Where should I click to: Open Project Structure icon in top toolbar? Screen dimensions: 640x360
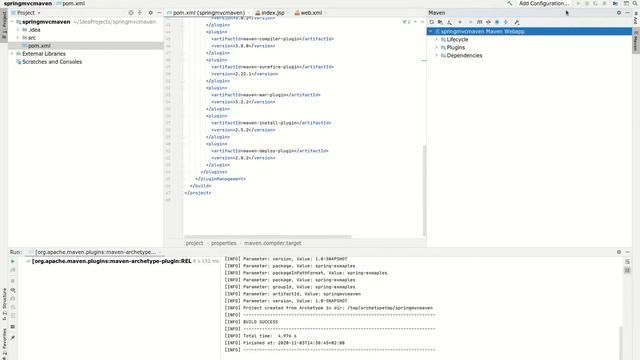615,3
